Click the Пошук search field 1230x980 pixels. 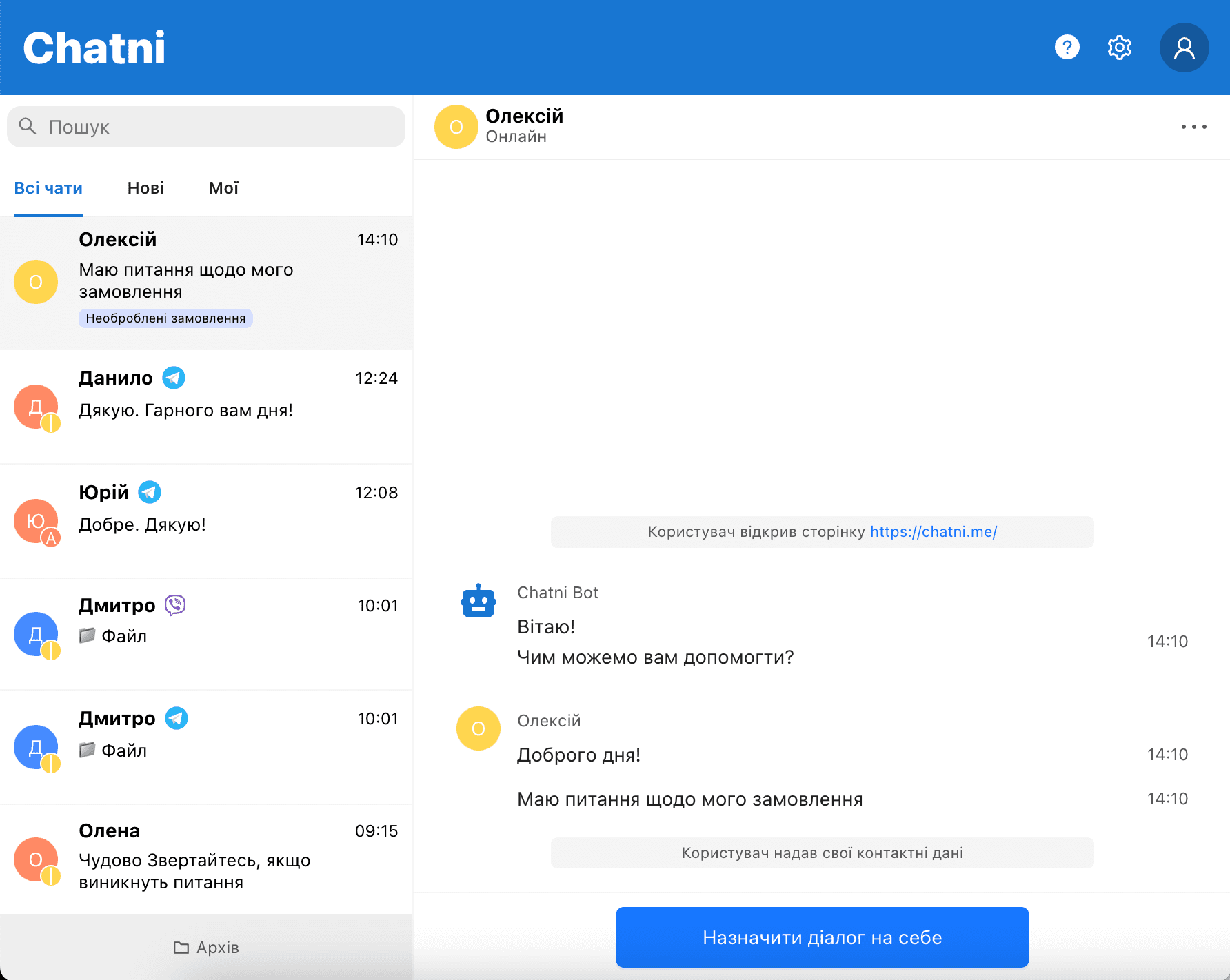pos(206,127)
